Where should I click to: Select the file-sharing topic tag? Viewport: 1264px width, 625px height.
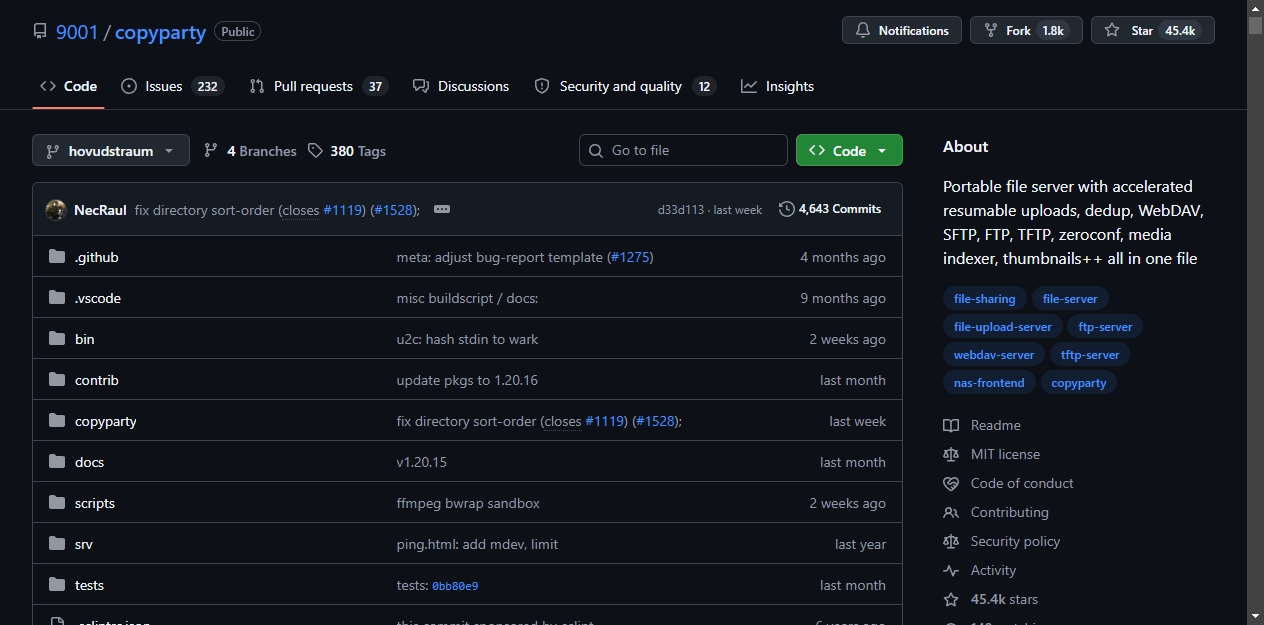click(985, 298)
